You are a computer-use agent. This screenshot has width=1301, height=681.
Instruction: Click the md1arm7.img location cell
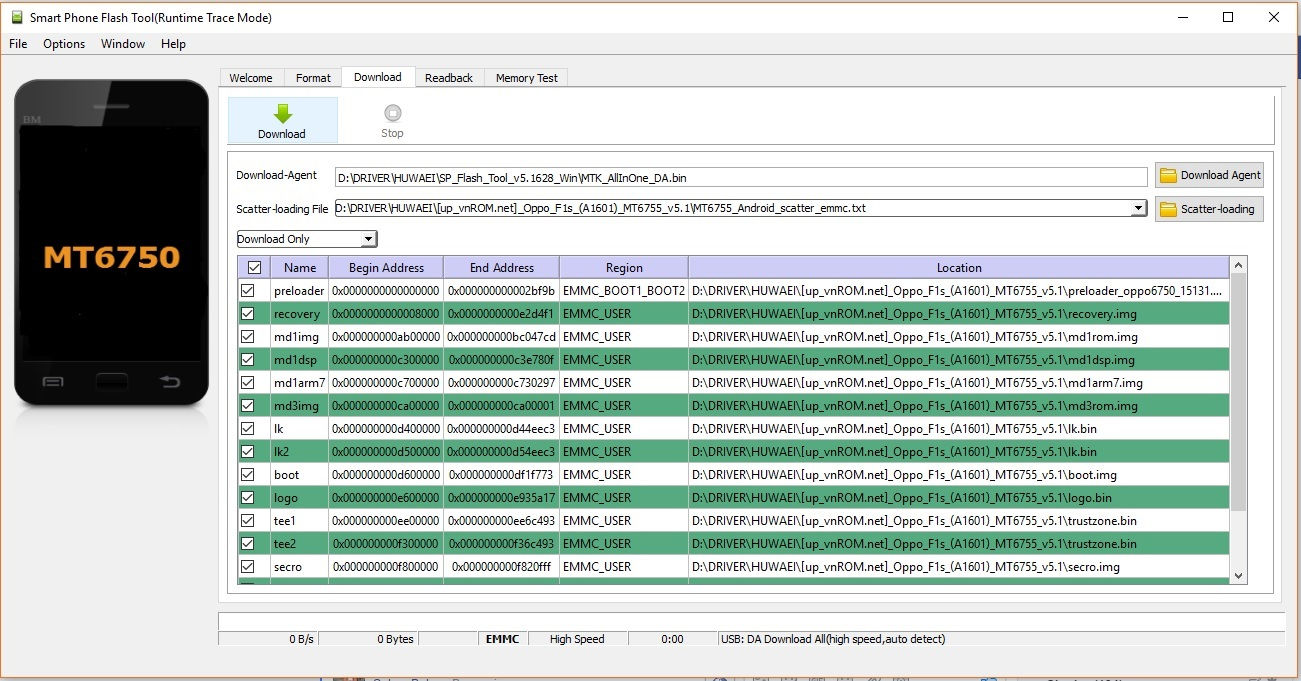(x=959, y=382)
